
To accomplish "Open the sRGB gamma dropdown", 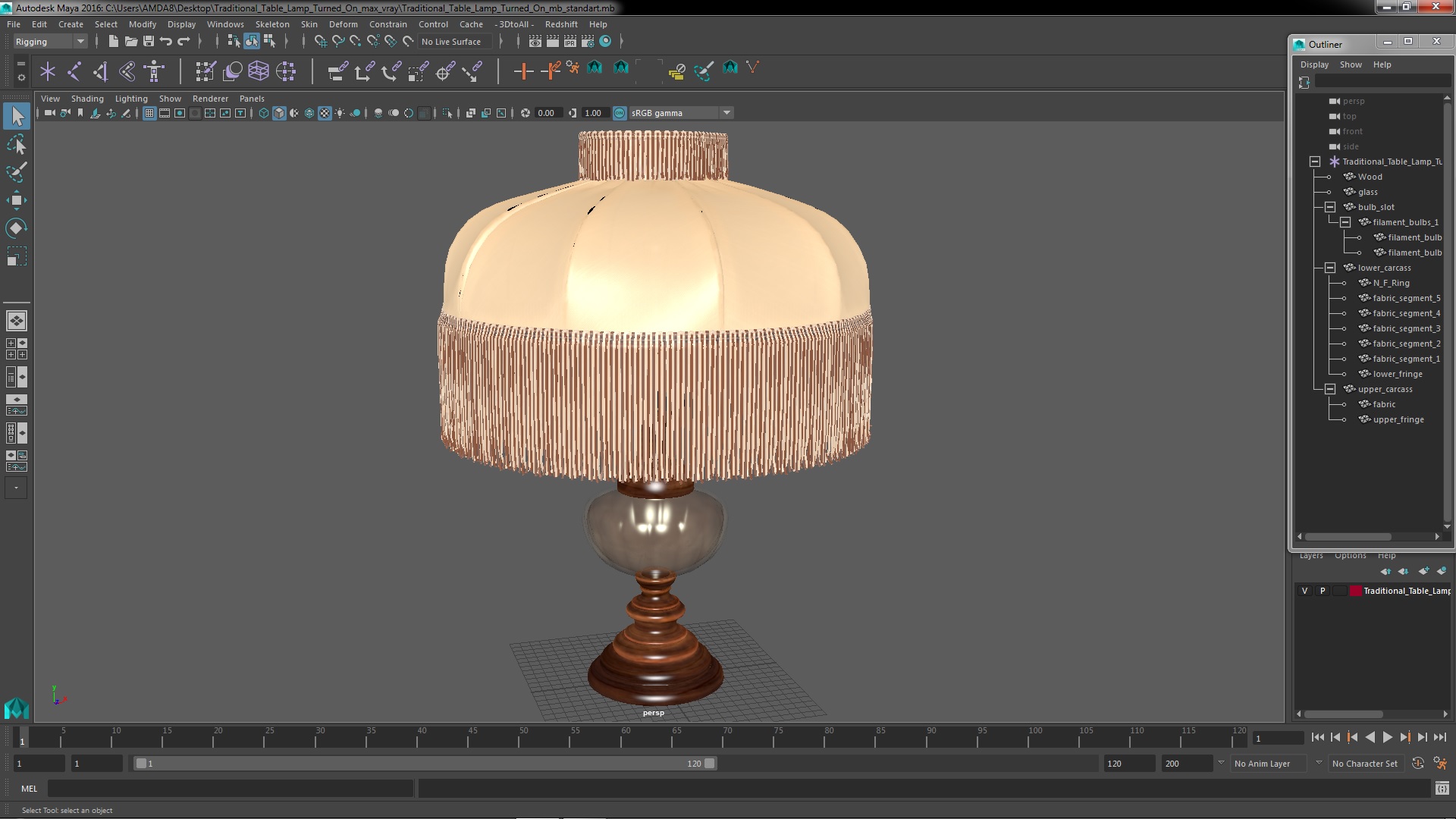I will point(726,113).
